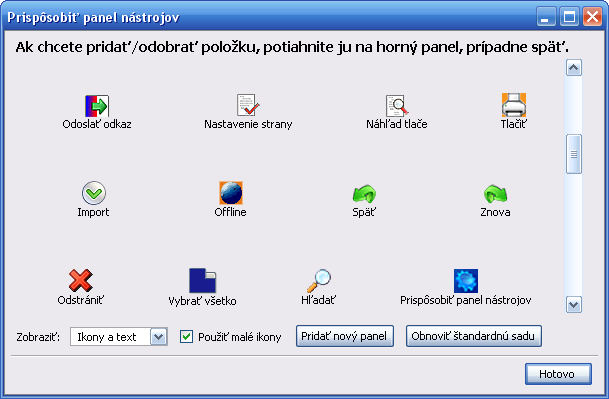The image size is (609, 399).
Task: Pick the Prispôsobiť panel nástrojov gear icon
Action: 466,281
